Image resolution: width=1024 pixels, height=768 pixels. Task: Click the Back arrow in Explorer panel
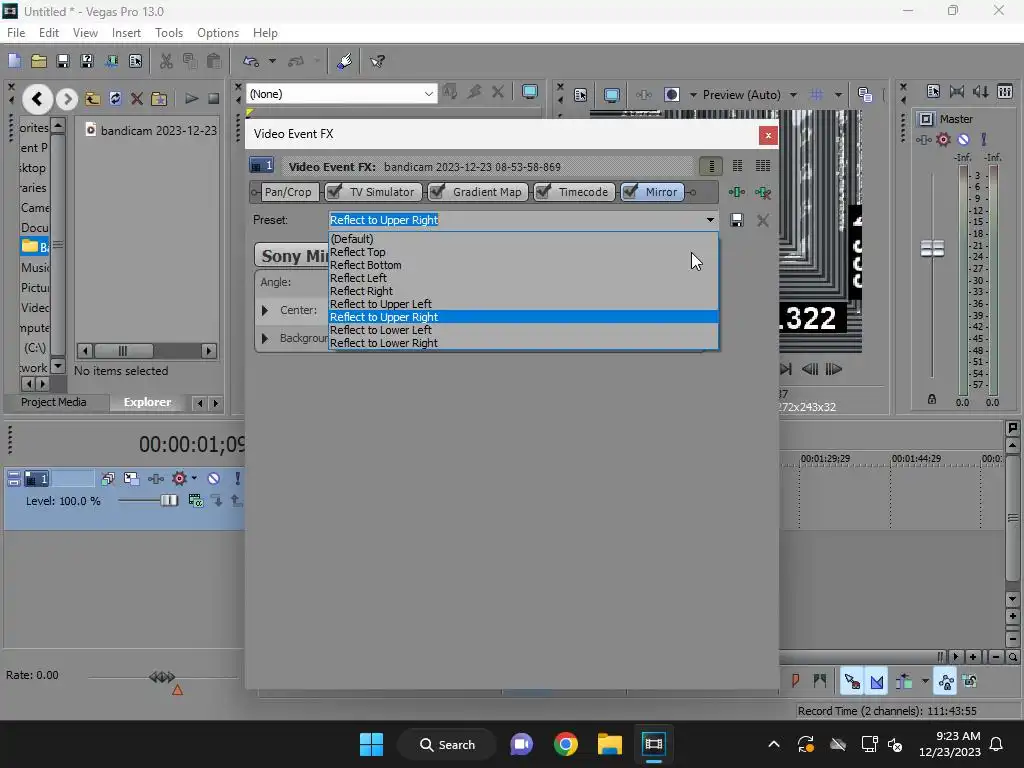coord(37,99)
